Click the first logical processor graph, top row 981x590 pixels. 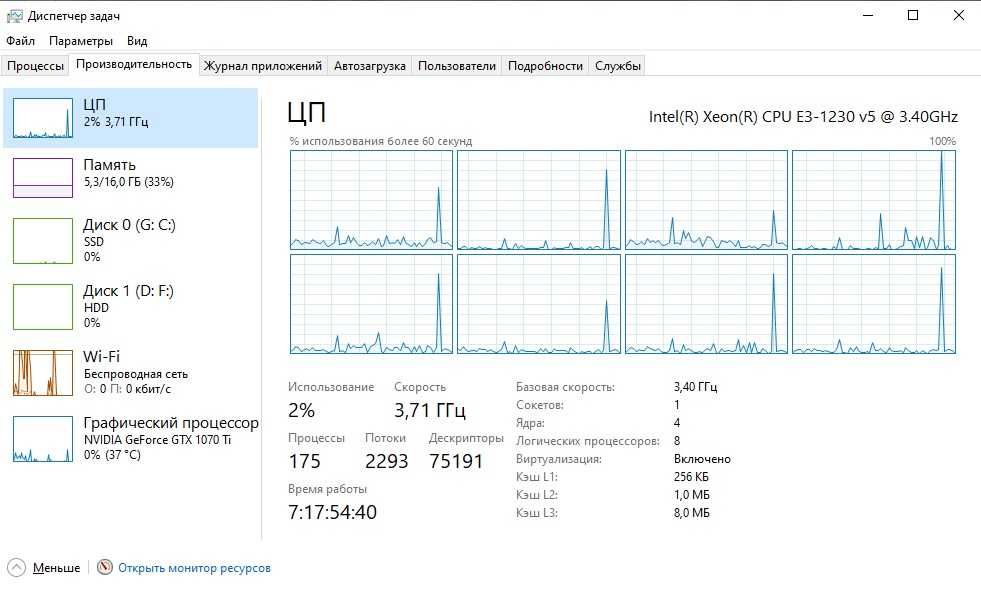[x=371, y=200]
